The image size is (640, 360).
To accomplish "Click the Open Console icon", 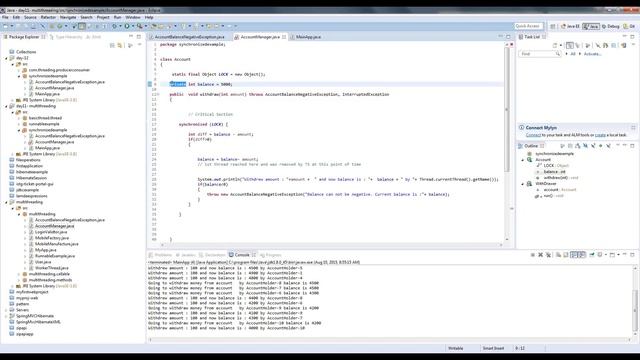I will point(612,255).
